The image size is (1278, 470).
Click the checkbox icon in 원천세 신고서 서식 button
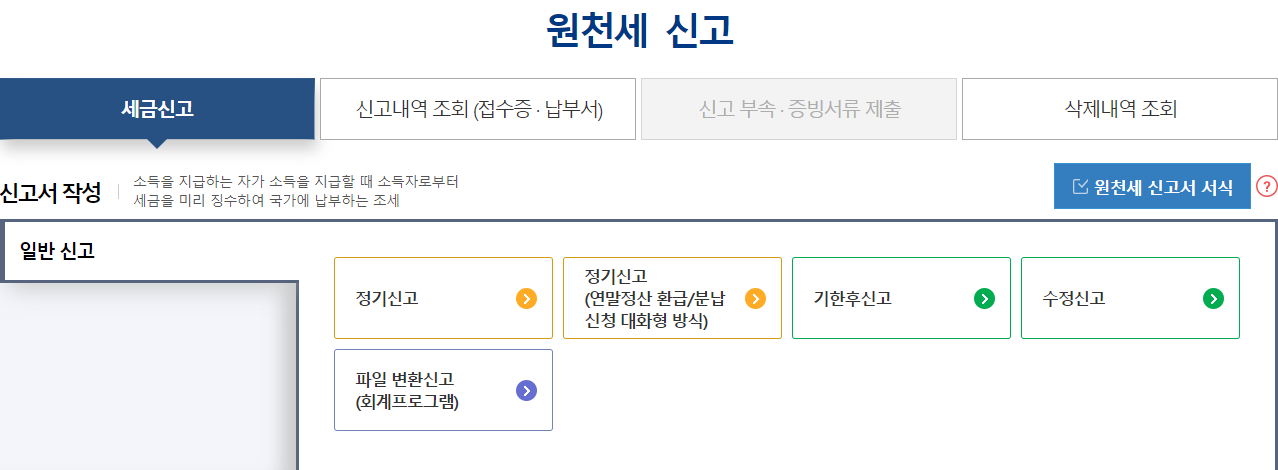point(1079,187)
